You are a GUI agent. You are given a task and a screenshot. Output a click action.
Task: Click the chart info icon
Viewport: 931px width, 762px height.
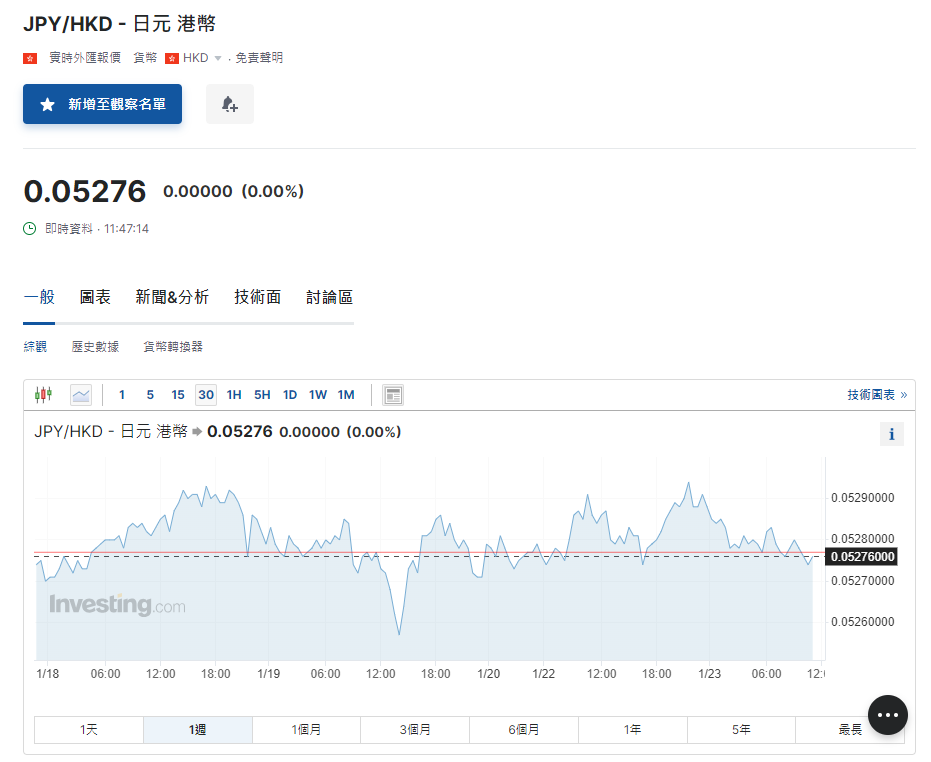point(891,433)
